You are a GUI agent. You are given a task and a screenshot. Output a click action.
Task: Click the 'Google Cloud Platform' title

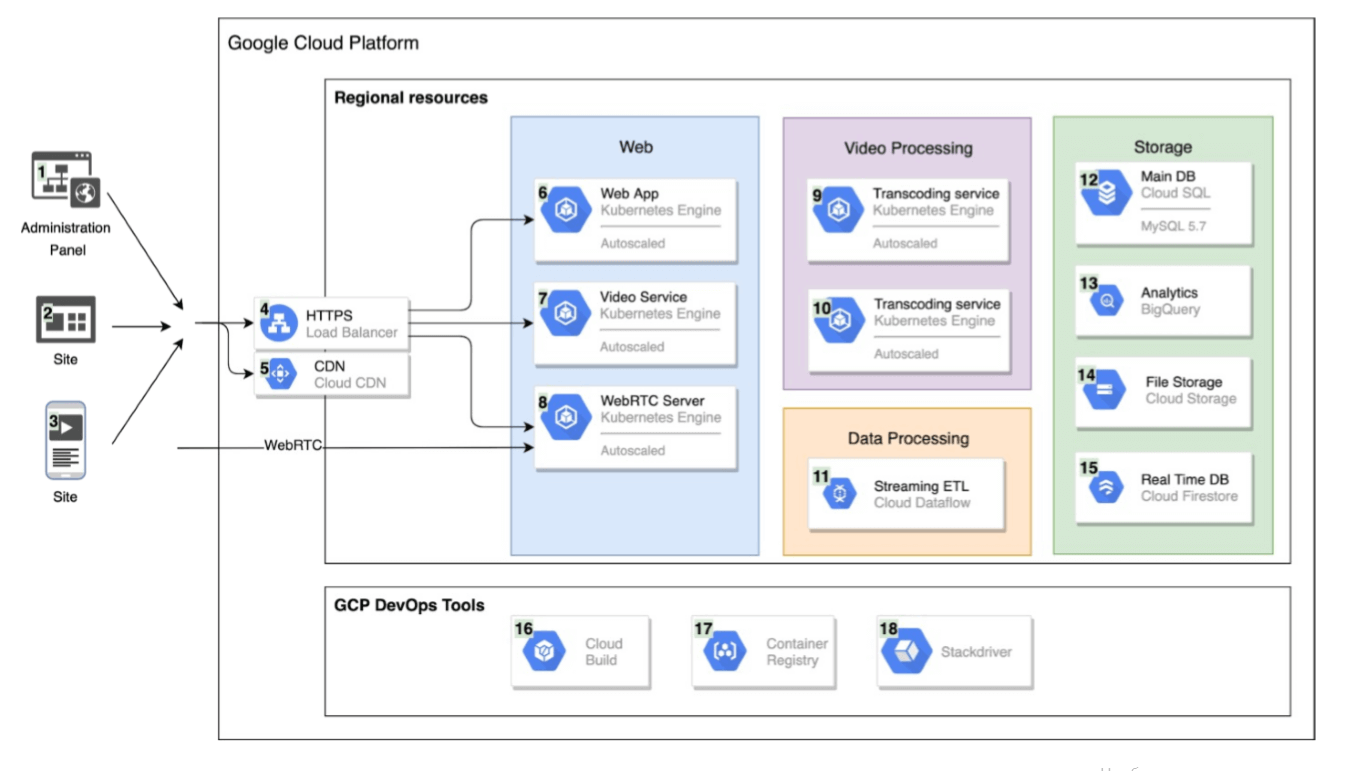[323, 43]
